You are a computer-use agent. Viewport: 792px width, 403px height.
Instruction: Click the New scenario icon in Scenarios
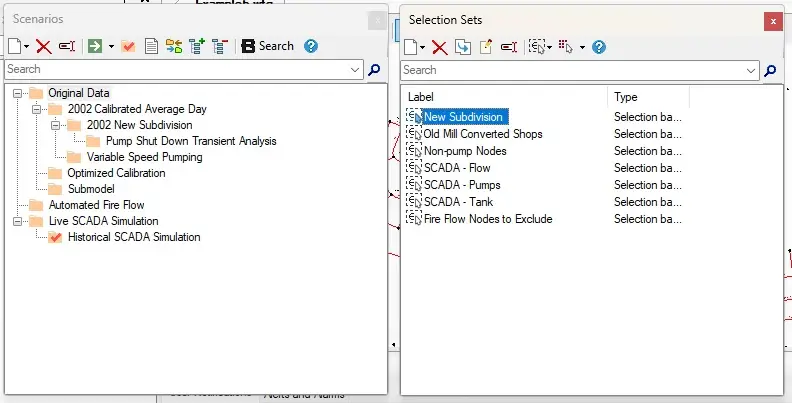coord(14,46)
